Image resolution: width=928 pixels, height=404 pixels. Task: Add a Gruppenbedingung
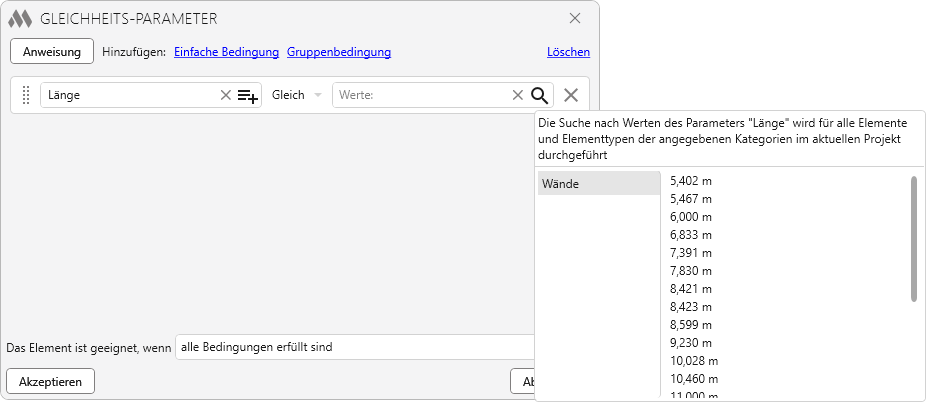point(339,52)
